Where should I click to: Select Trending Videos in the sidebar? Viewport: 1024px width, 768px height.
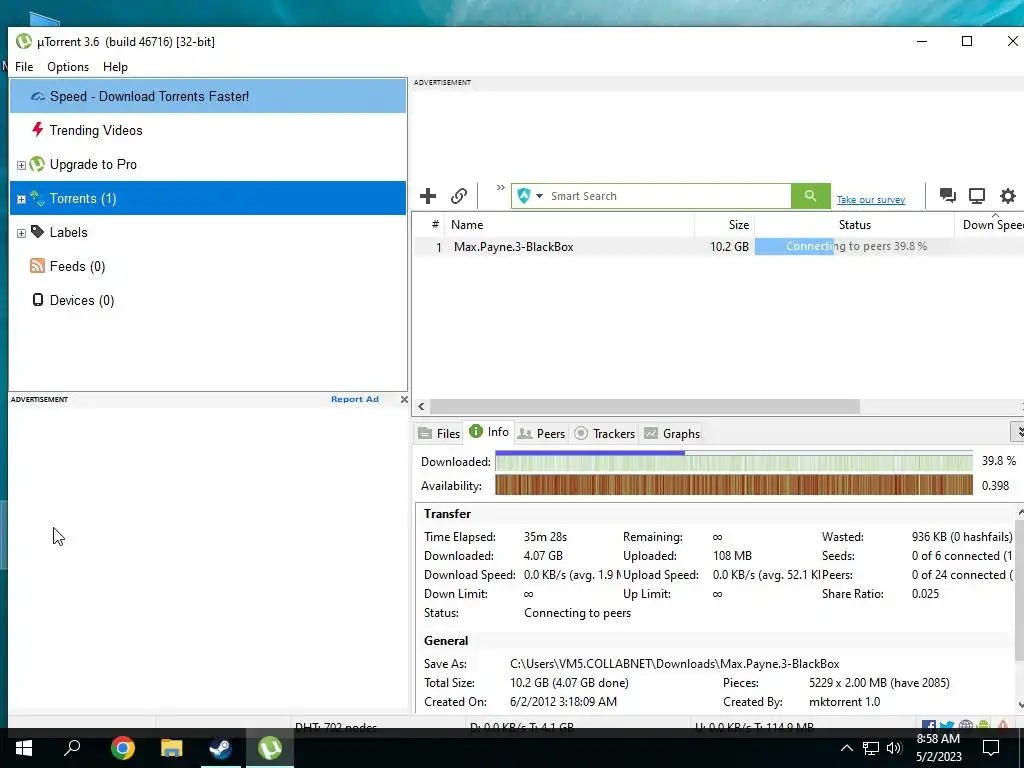coord(208,130)
